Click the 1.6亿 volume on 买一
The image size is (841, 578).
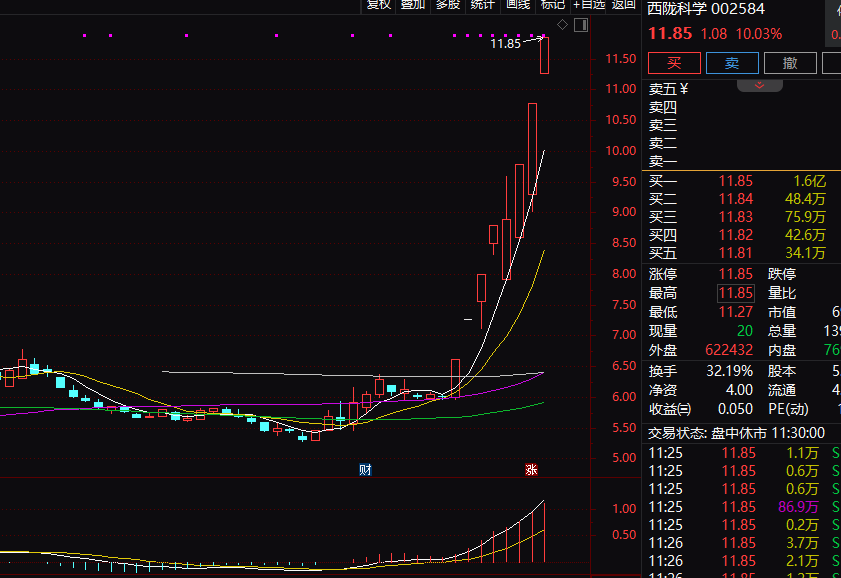pos(809,181)
